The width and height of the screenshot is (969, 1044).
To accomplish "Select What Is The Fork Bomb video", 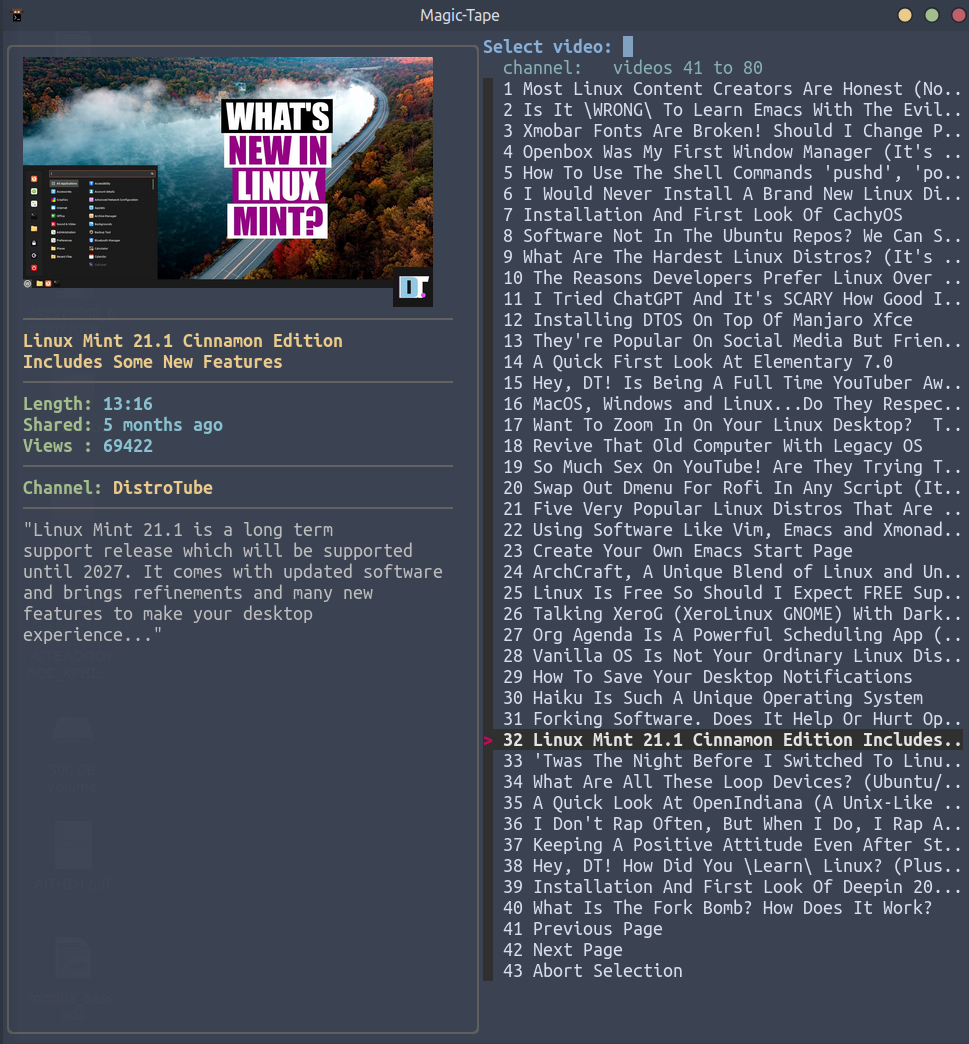I will 732,908.
